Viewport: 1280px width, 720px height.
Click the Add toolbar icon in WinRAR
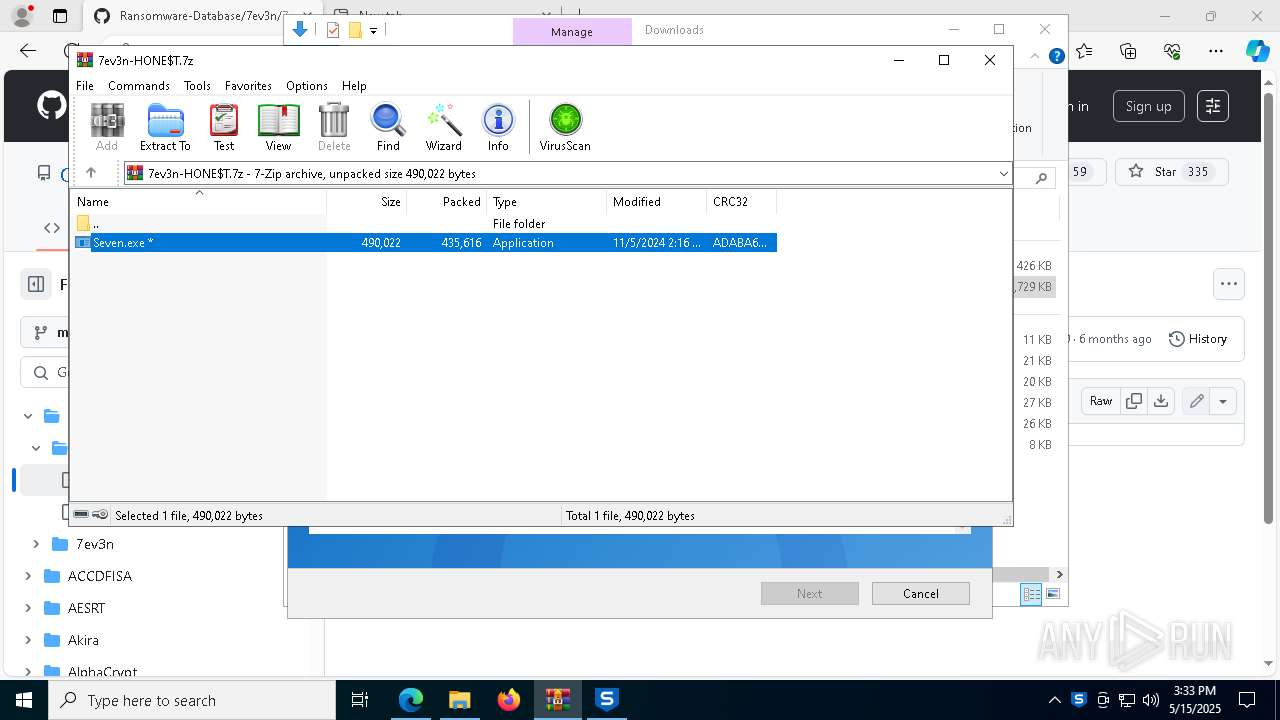pos(107,127)
